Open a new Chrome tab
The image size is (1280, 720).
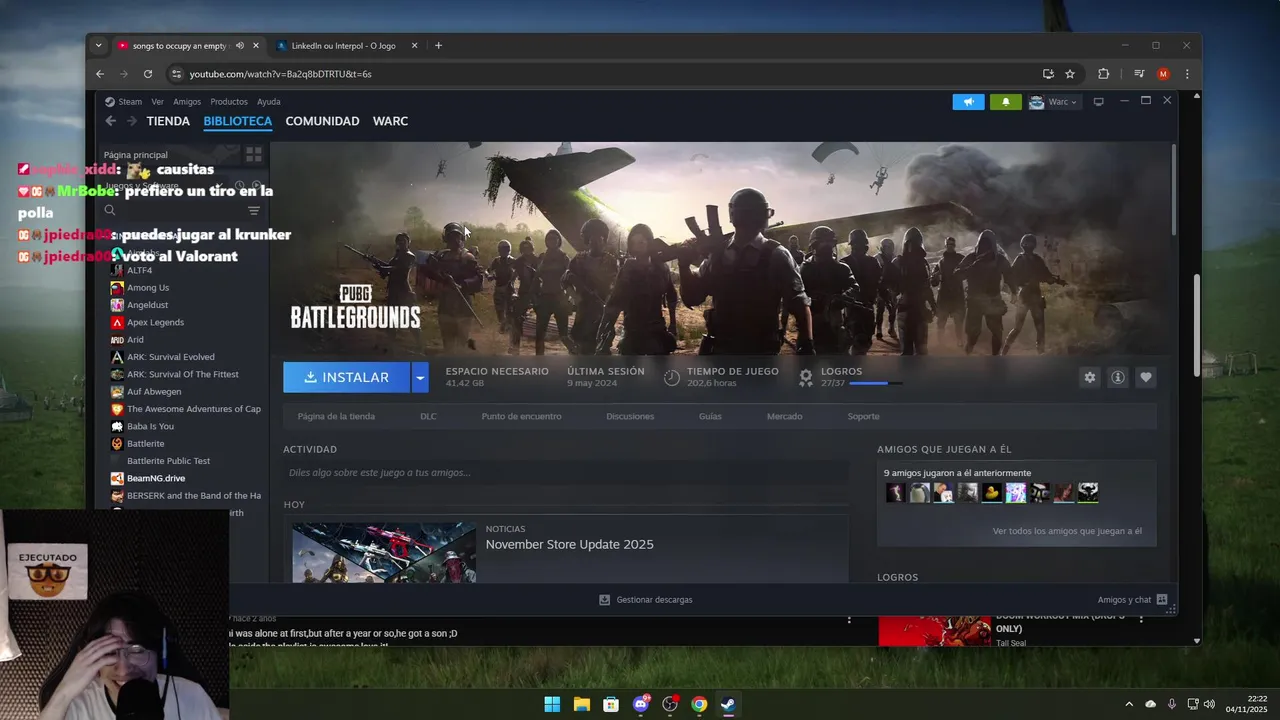438,46
